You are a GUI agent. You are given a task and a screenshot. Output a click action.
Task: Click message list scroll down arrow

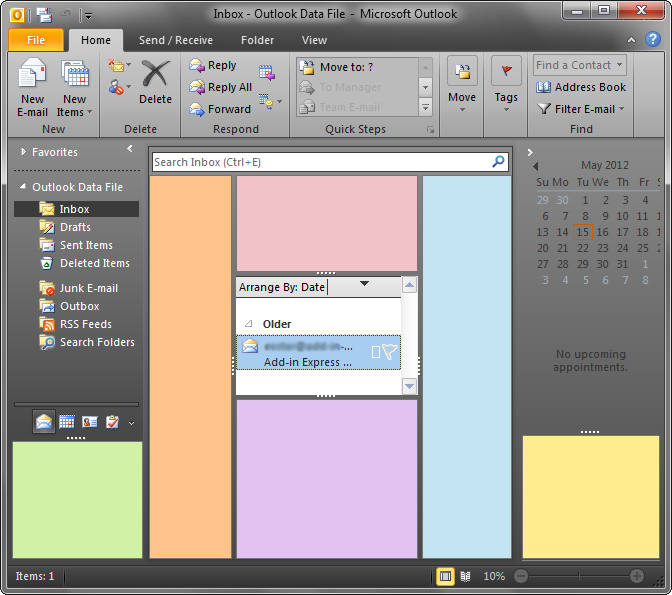click(x=409, y=386)
